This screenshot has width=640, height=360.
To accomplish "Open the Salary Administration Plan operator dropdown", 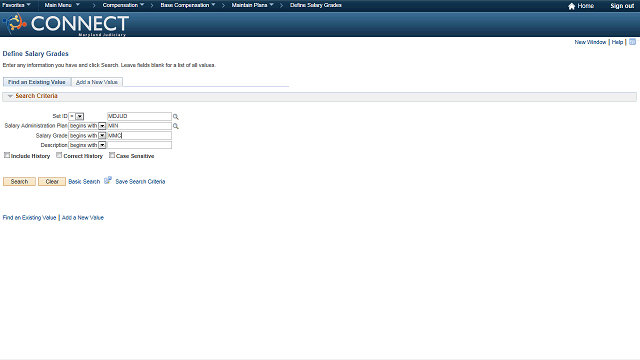I will pos(87,126).
